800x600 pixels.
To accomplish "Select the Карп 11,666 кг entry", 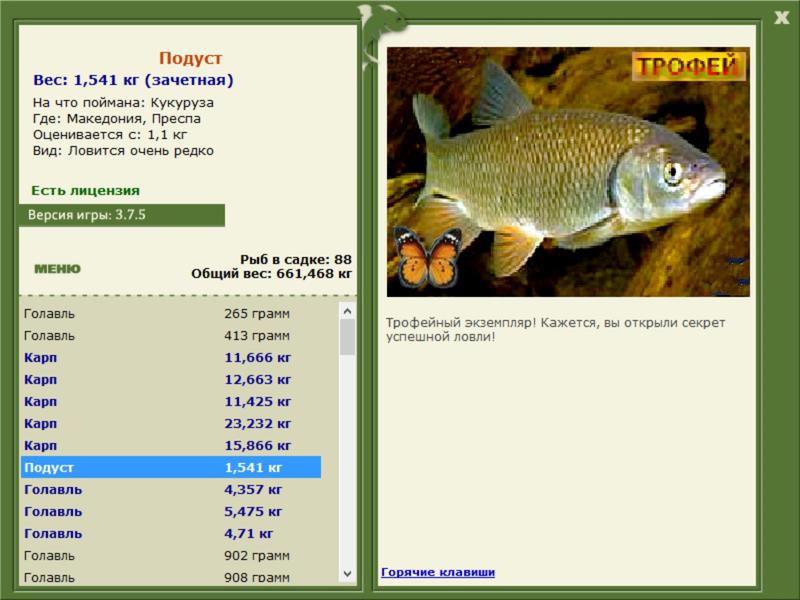I will point(171,358).
